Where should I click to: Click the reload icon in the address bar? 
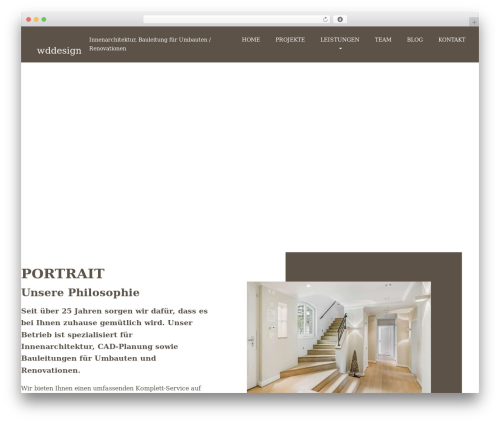pyautogui.click(x=325, y=19)
